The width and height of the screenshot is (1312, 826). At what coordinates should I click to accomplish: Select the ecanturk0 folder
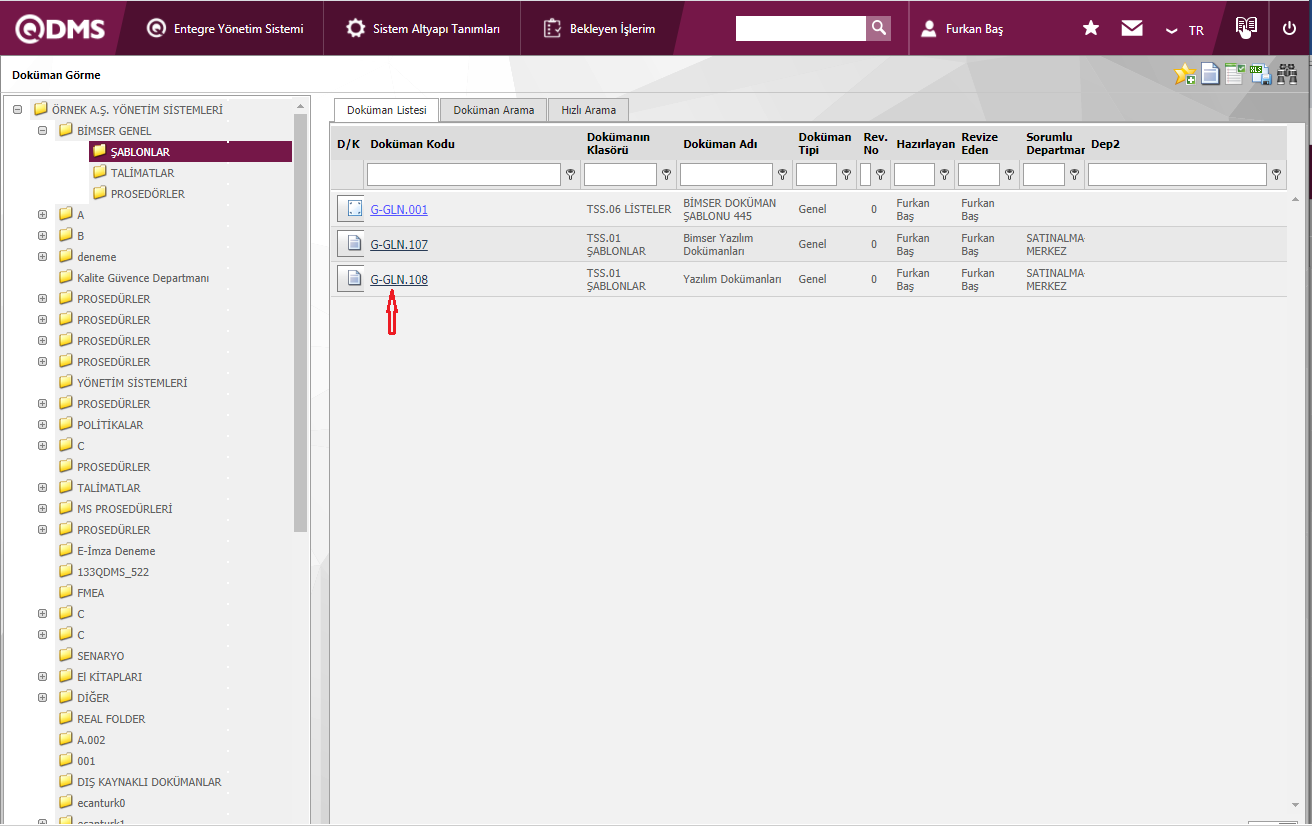click(101, 803)
